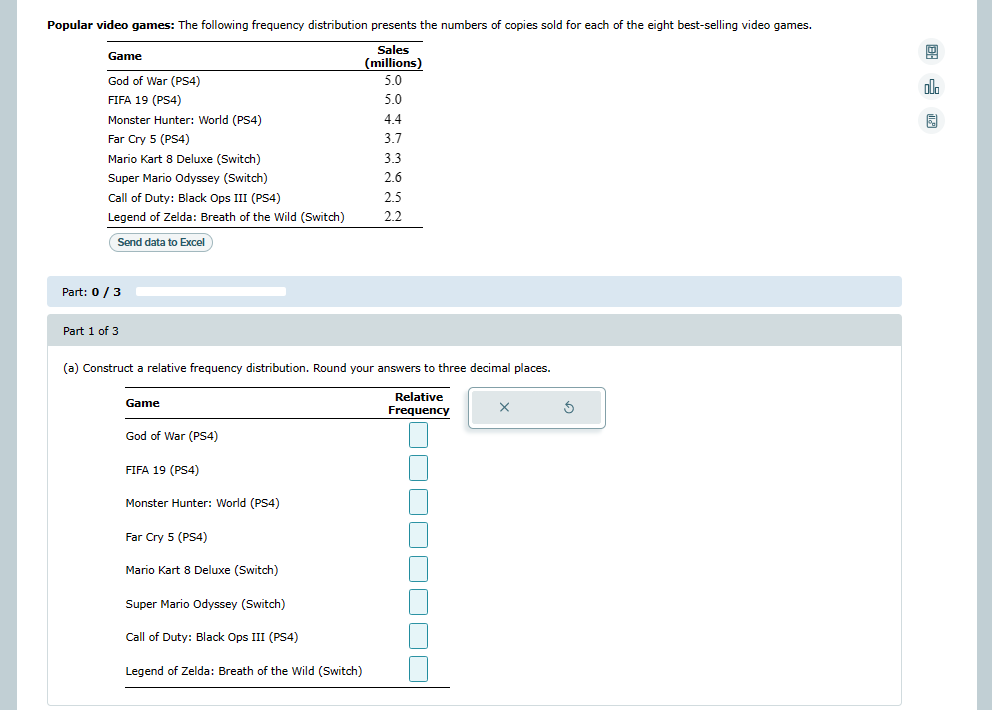This screenshot has width=992, height=710.
Task: Click the Relative Frequency column header
Action: point(418,403)
